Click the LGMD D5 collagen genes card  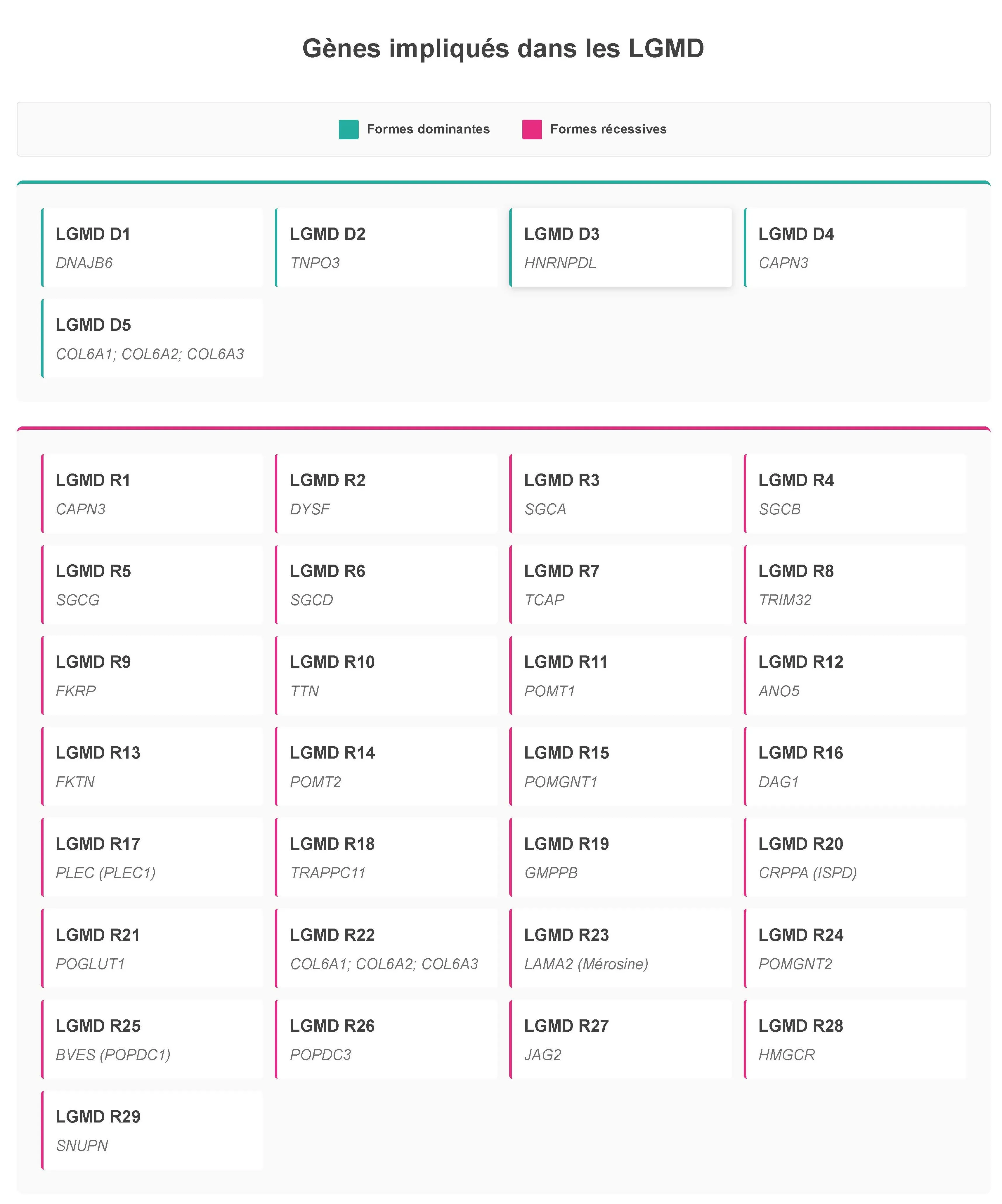pyautogui.click(x=152, y=338)
